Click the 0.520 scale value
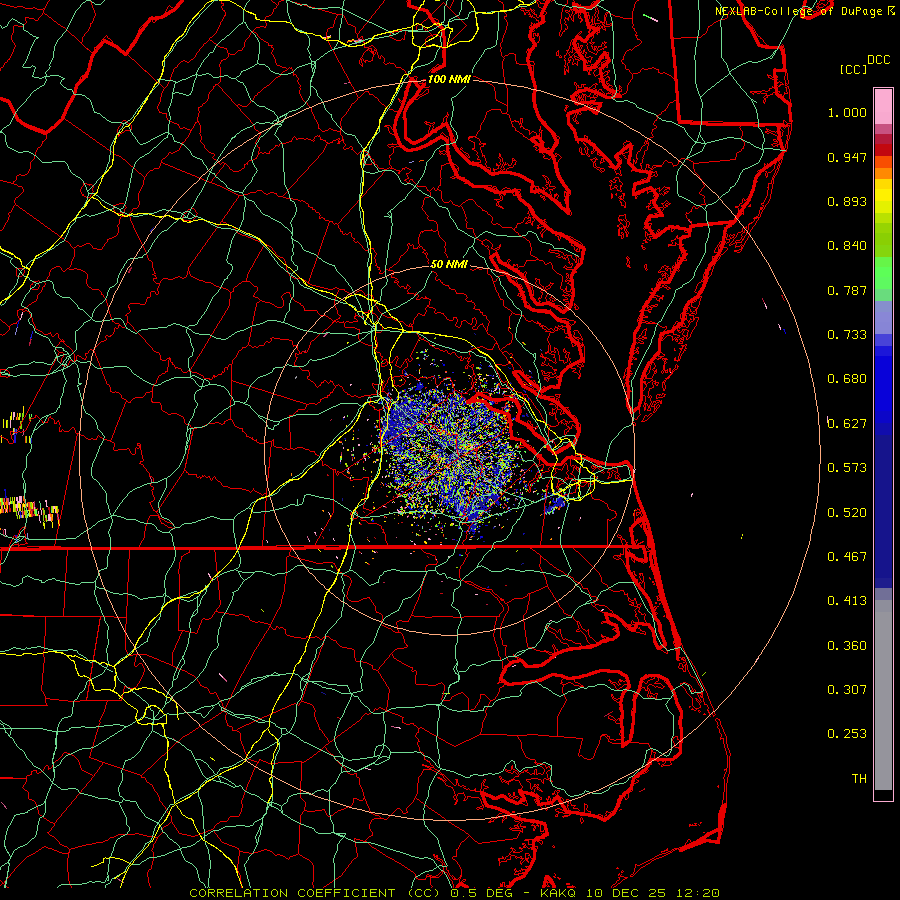 pos(847,513)
